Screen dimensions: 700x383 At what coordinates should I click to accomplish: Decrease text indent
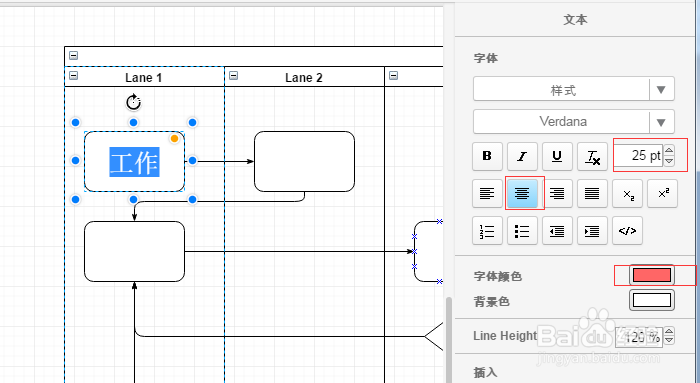pos(557,231)
